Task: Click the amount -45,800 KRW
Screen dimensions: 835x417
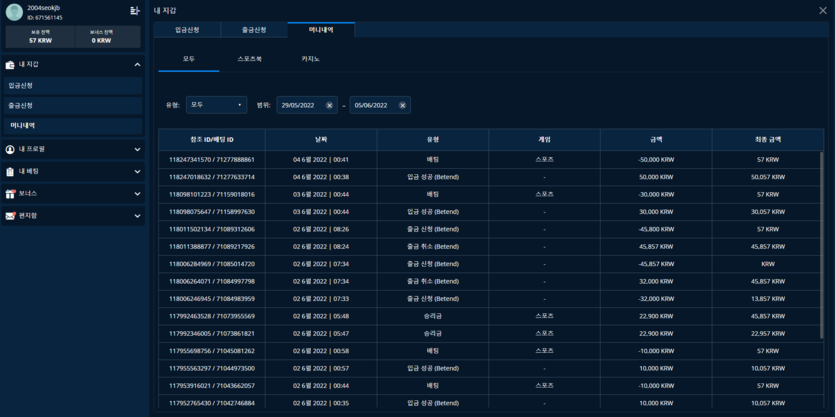Action: [x=656, y=229]
